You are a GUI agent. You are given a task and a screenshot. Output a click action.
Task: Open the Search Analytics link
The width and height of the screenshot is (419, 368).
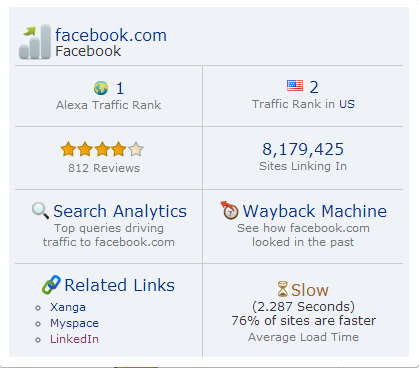click(120, 211)
